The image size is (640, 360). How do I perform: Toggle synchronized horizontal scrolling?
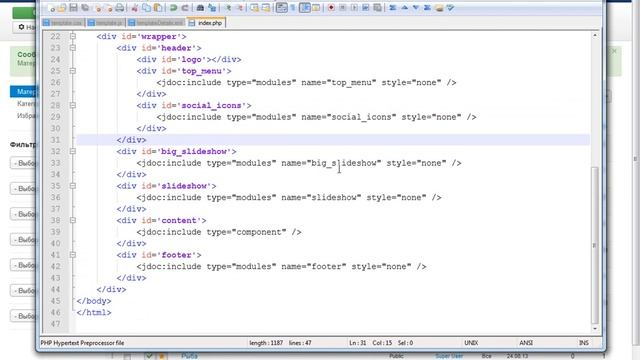pos(266,8)
